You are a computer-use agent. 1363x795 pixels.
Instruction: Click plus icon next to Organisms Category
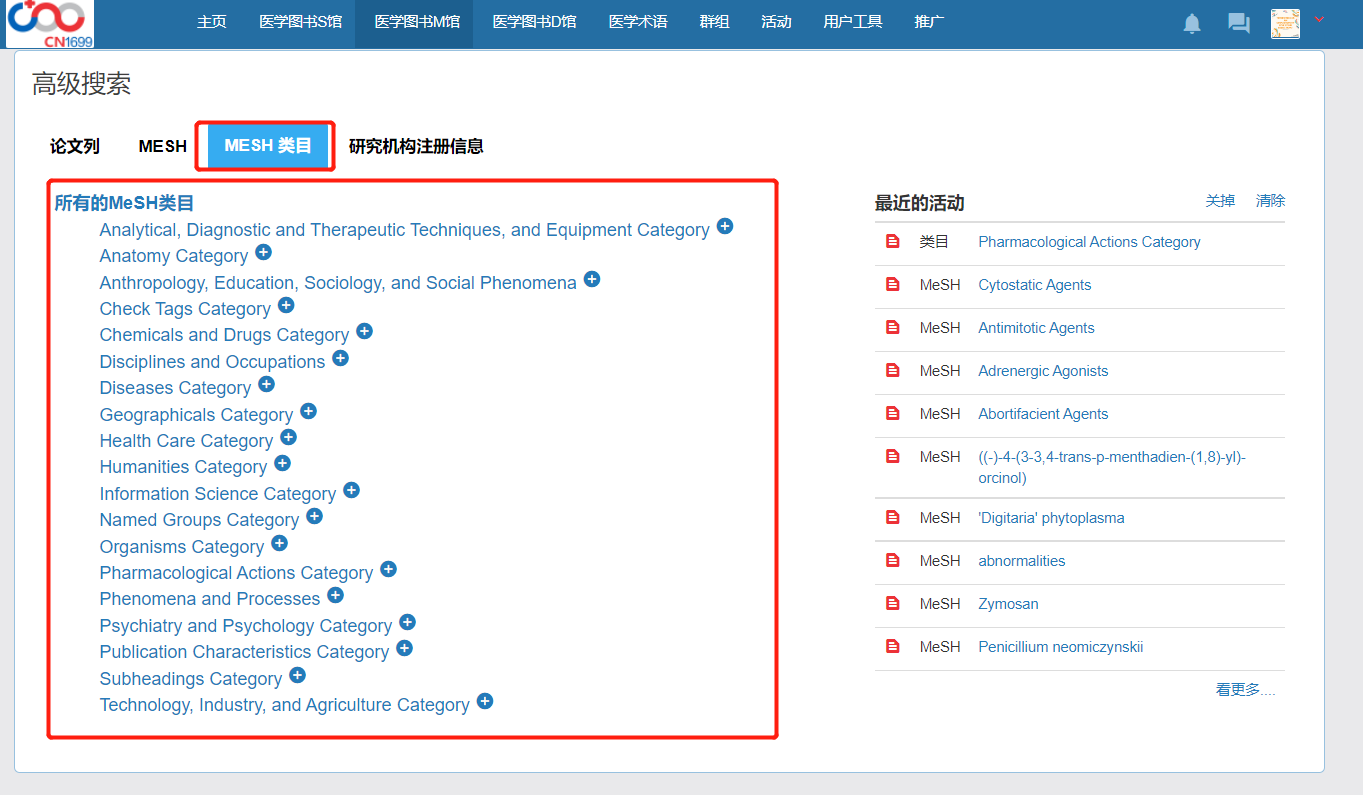click(279, 544)
